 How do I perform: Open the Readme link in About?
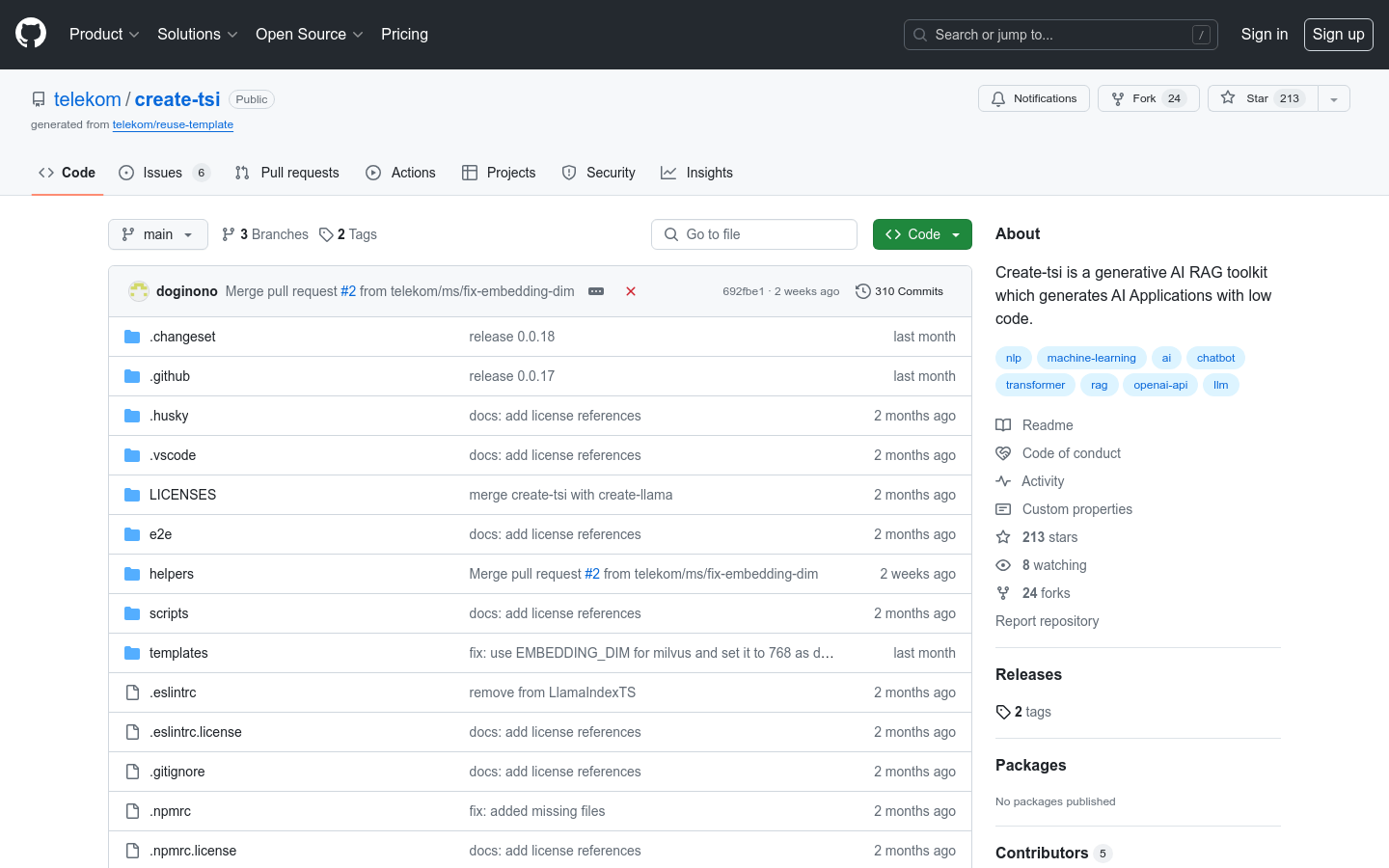tap(1035, 425)
